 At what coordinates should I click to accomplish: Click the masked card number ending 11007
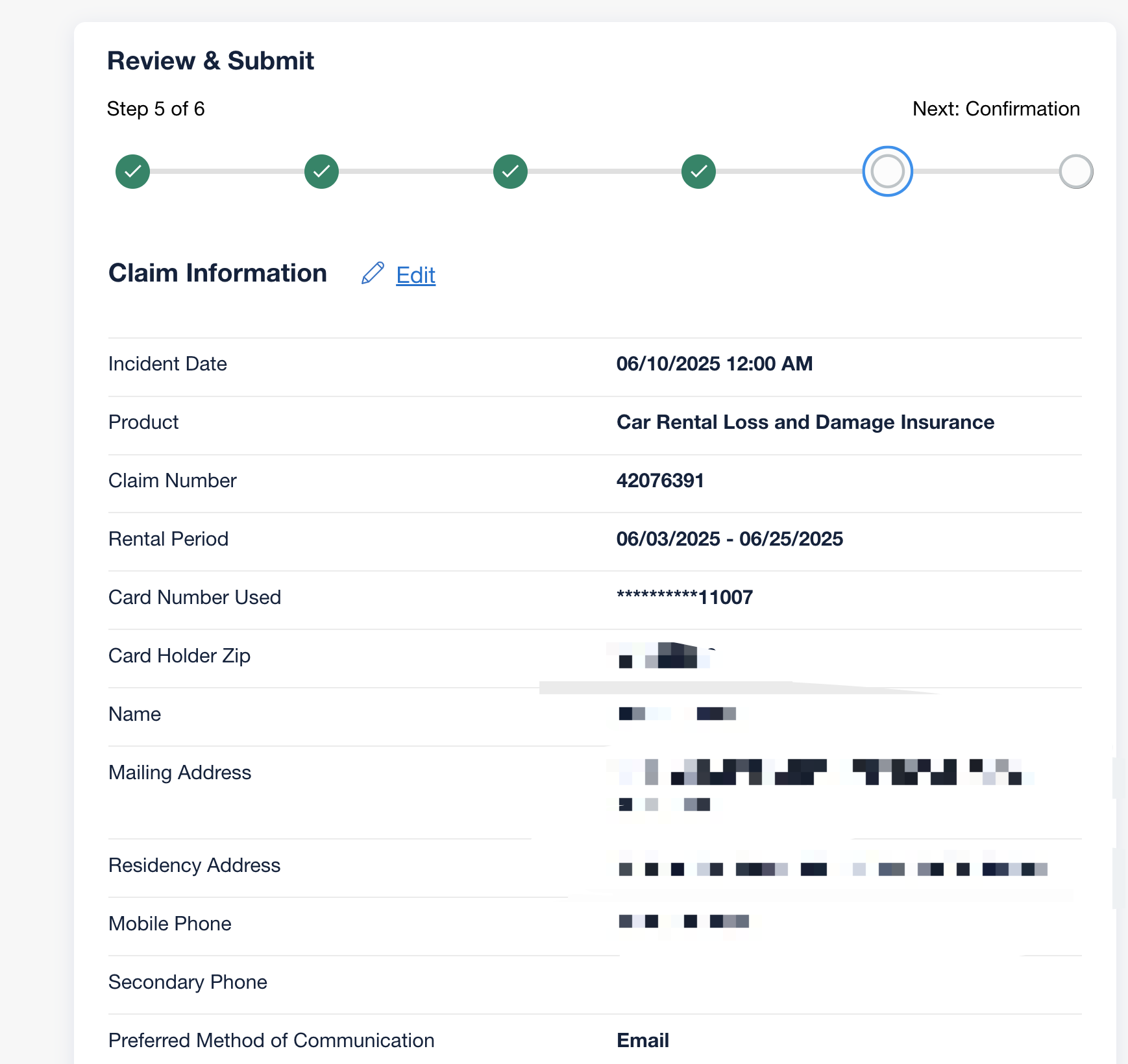(685, 597)
